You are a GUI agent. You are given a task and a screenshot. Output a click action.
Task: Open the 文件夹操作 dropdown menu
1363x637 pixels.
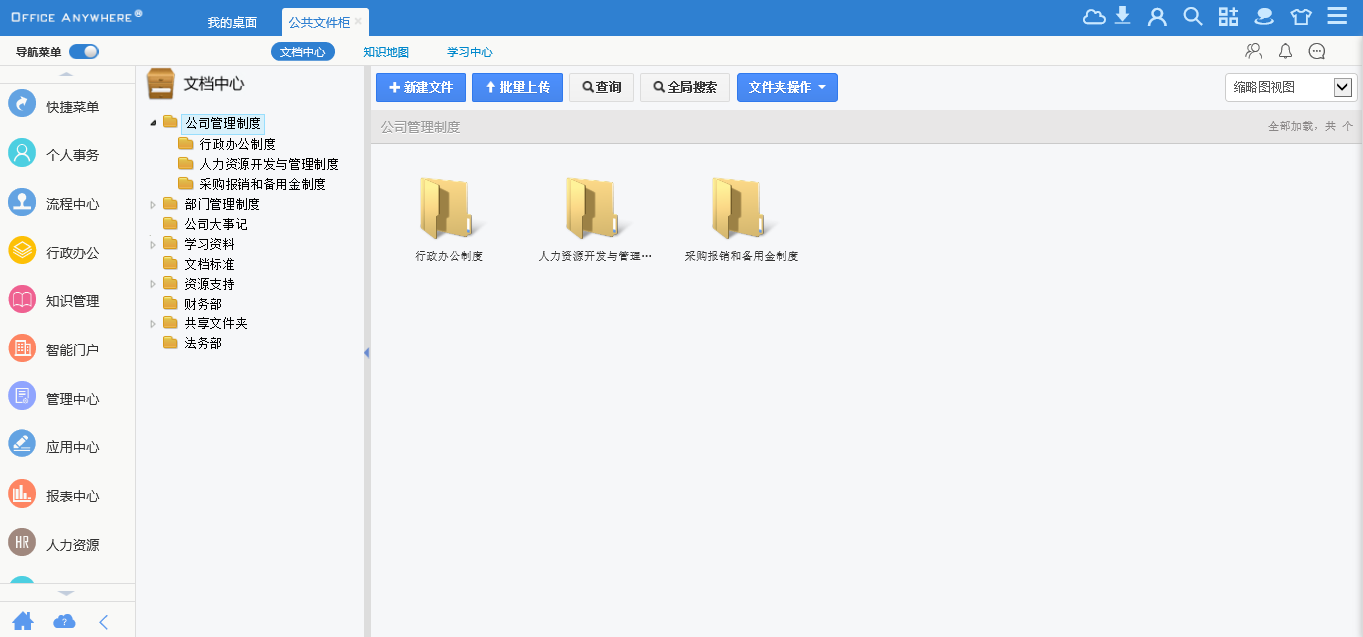click(x=787, y=88)
